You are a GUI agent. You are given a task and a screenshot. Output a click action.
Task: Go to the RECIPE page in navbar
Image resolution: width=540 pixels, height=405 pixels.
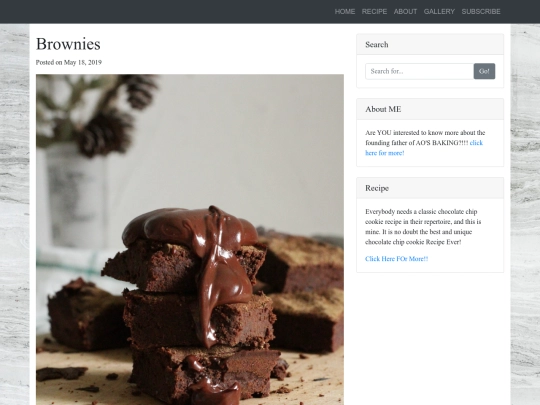click(374, 12)
